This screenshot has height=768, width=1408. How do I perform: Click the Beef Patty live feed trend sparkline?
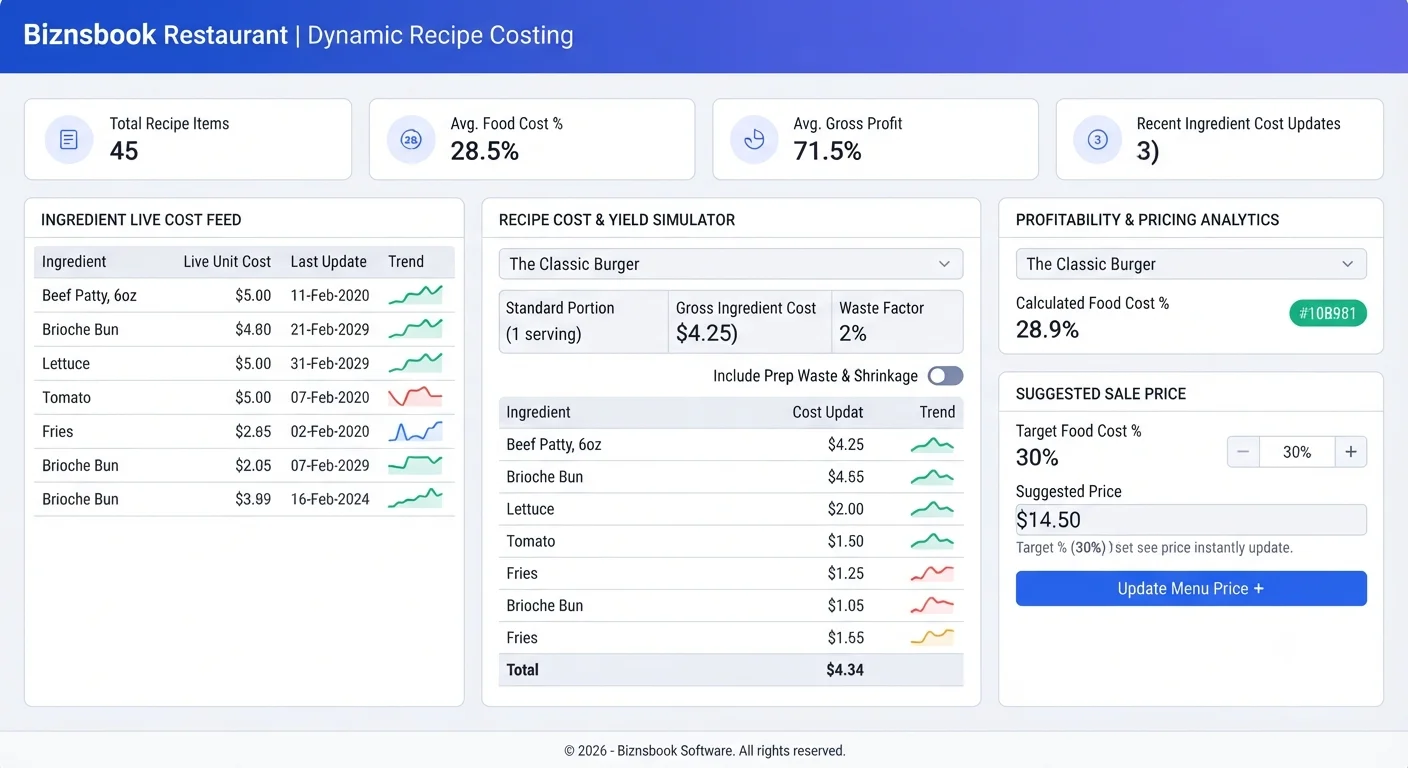coord(415,295)
